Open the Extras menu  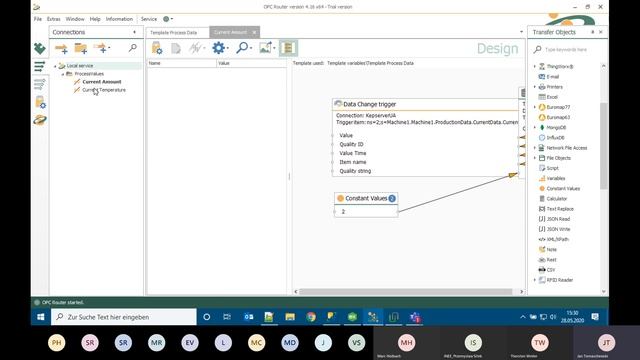53,19
